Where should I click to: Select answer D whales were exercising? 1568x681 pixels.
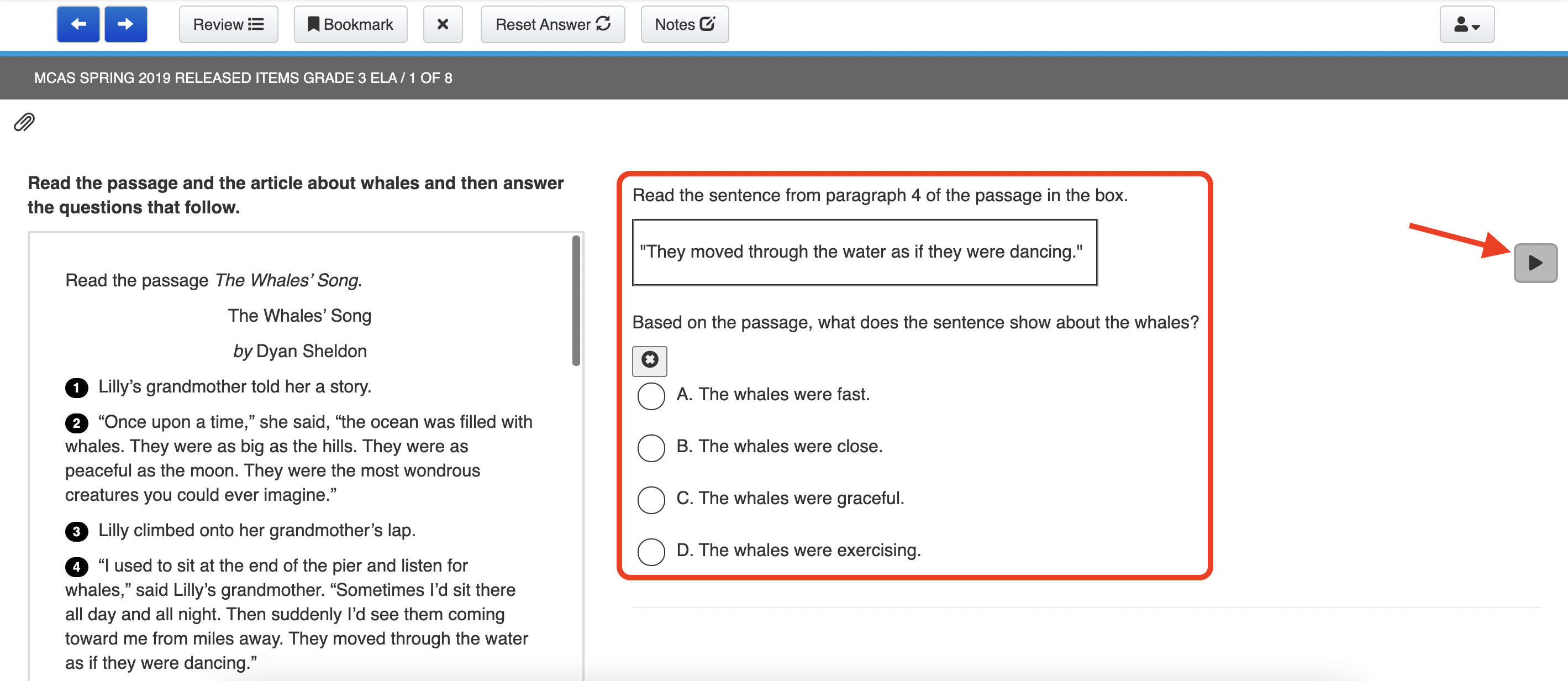(651, 551)
